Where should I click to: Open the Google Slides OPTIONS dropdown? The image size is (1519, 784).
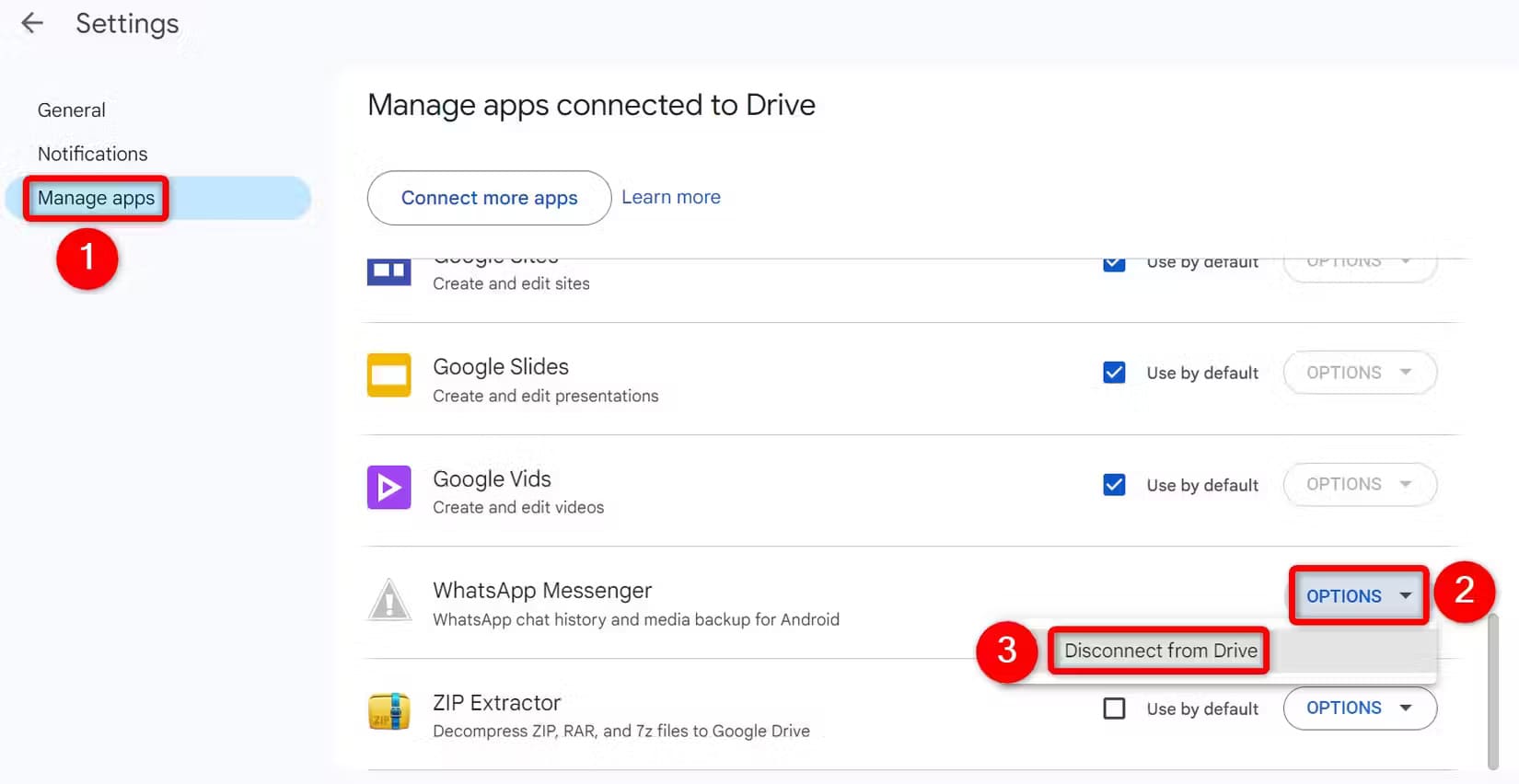pos(1359,373)
